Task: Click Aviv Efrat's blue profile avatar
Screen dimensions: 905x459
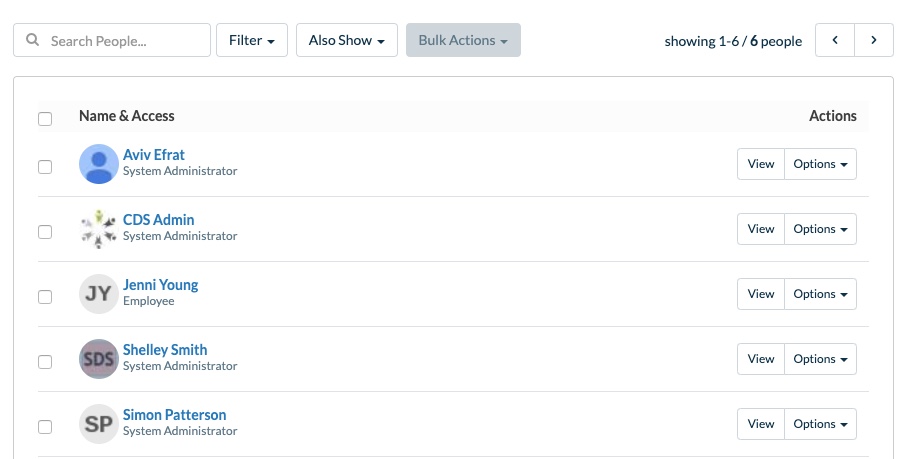Action: point(99,164)
